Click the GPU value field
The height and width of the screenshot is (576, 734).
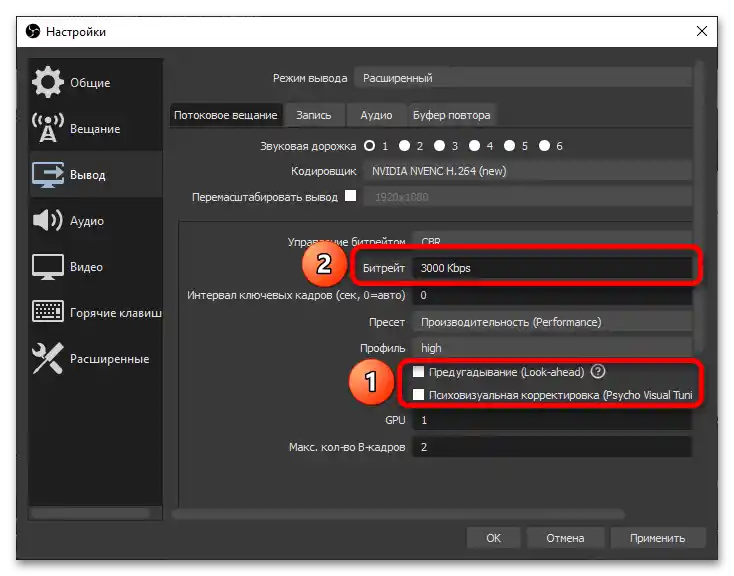(x=552, y=420)
